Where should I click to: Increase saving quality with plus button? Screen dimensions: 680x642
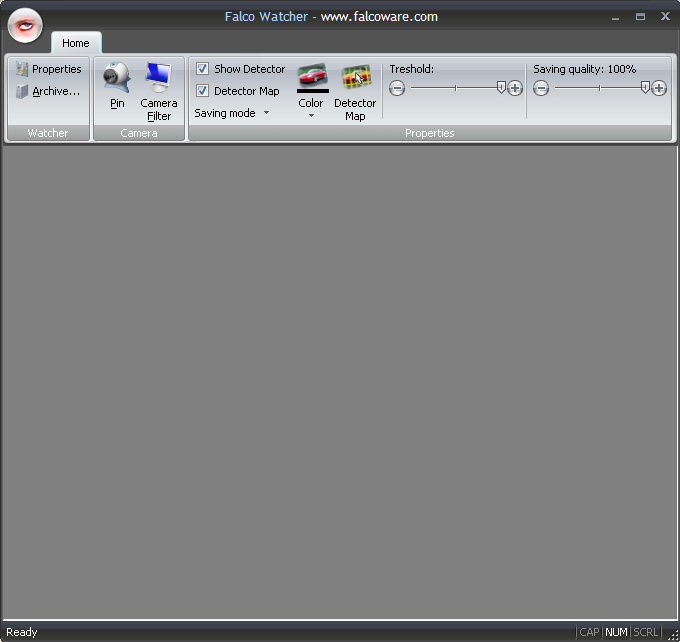point(659,88)
